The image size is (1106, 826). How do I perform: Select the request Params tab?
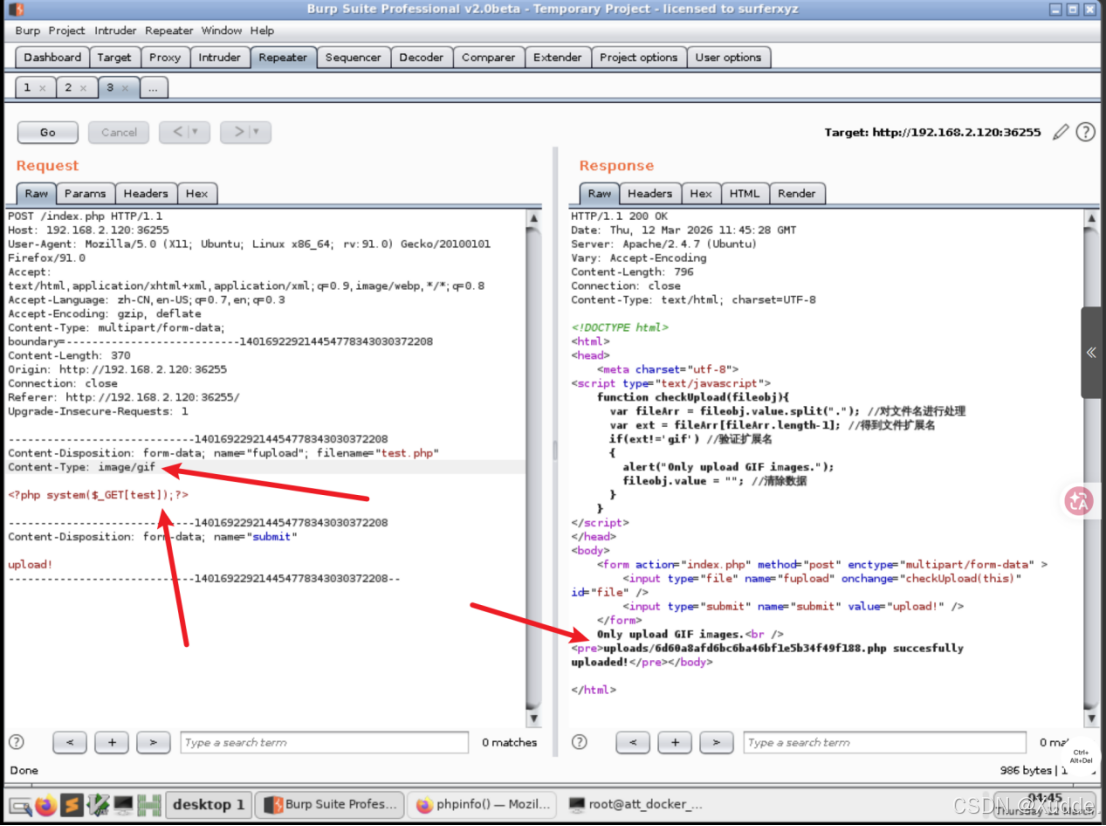[85, 193]
